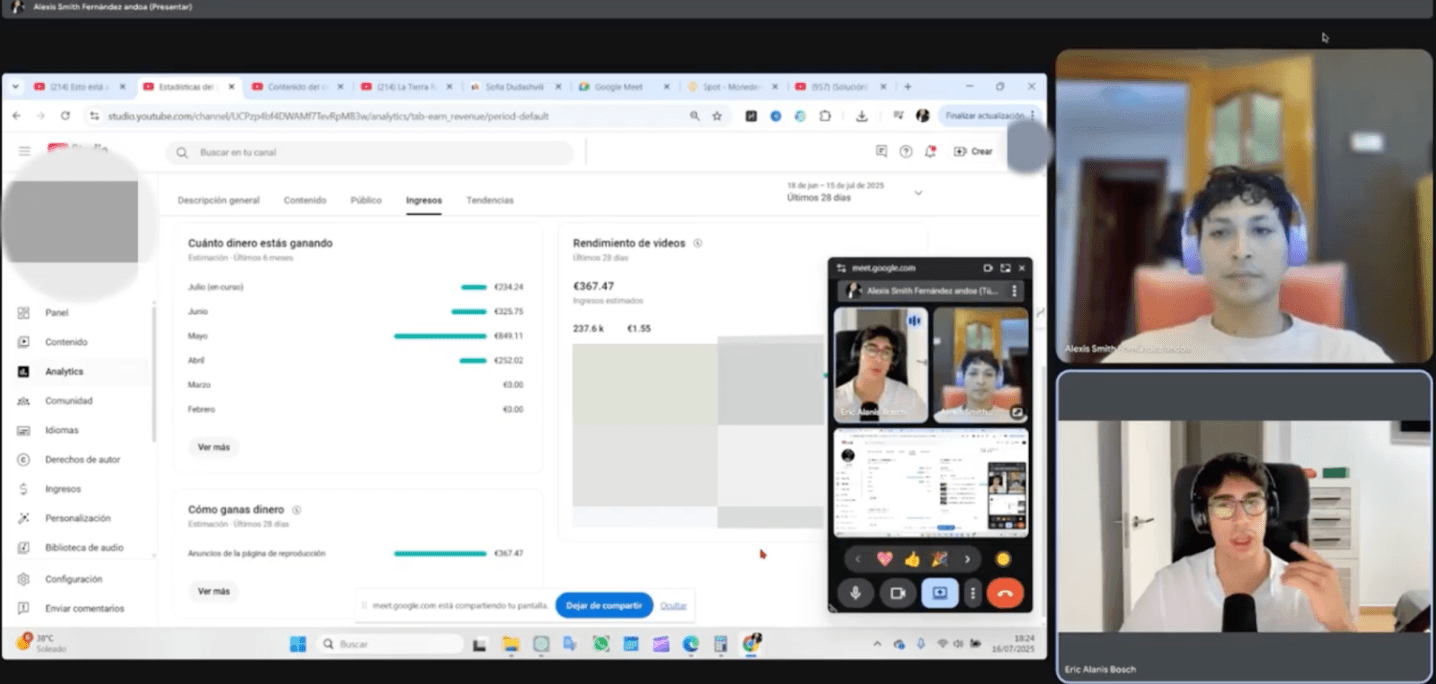Toggle the camera in Meet popup
The image size is (1436, 684).
click(898, 593)
